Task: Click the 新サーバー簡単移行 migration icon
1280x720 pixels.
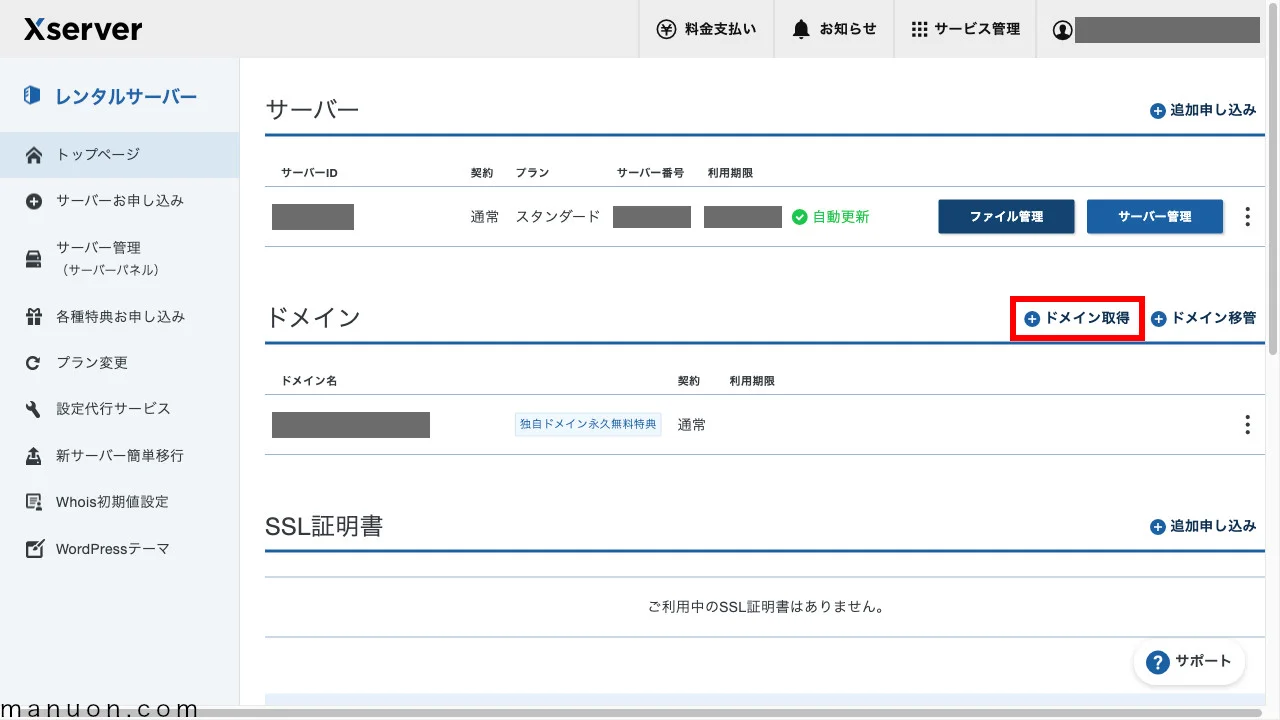Action: tap(32, 455)
